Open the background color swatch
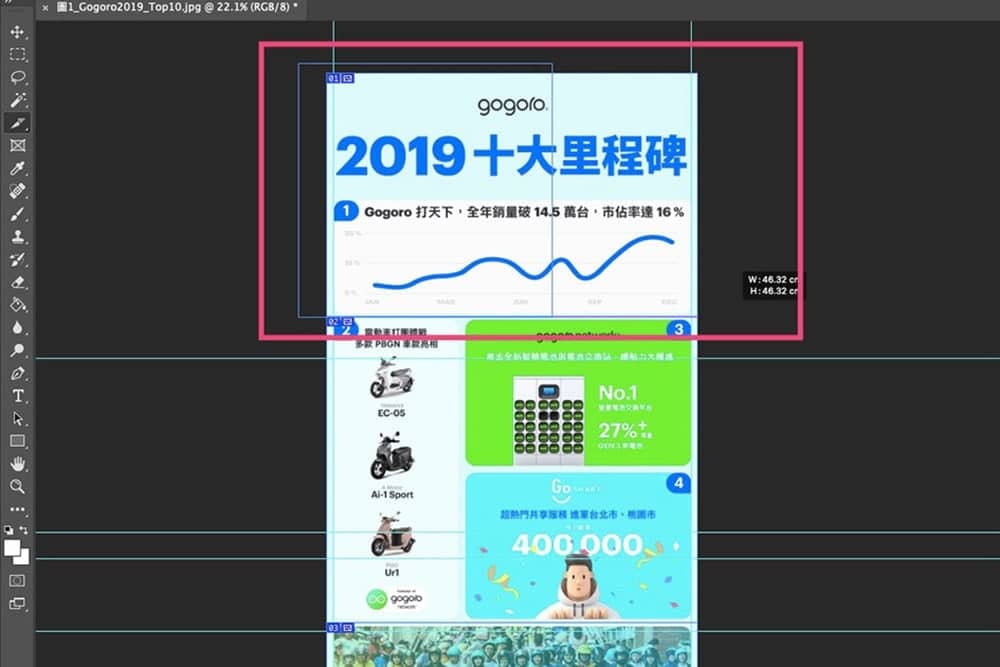Viewport: 1000px width, 667px height. (x=24, y=559)
